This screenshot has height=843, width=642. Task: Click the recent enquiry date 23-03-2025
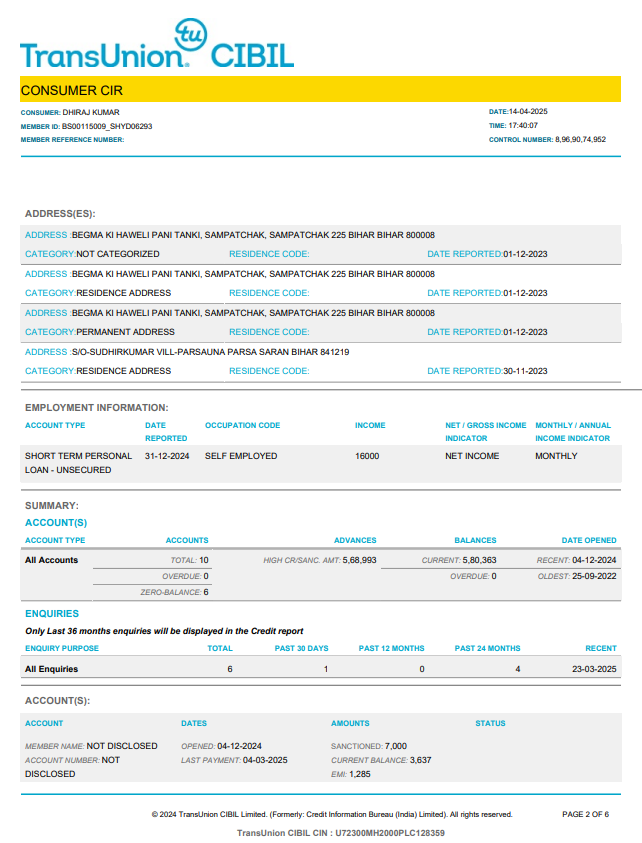pos(594,668)
